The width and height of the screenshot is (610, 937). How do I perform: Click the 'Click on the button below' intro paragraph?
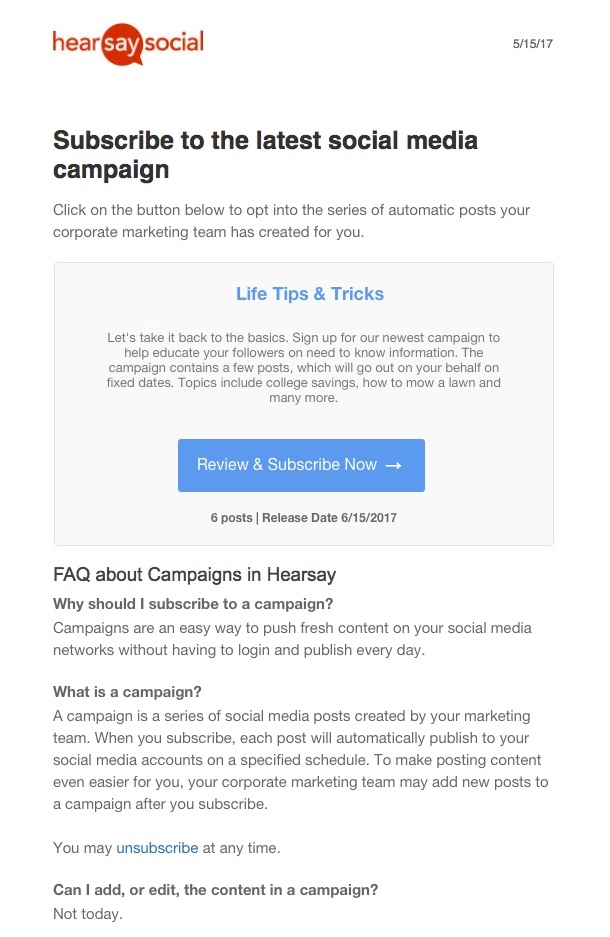pos(292,221)
